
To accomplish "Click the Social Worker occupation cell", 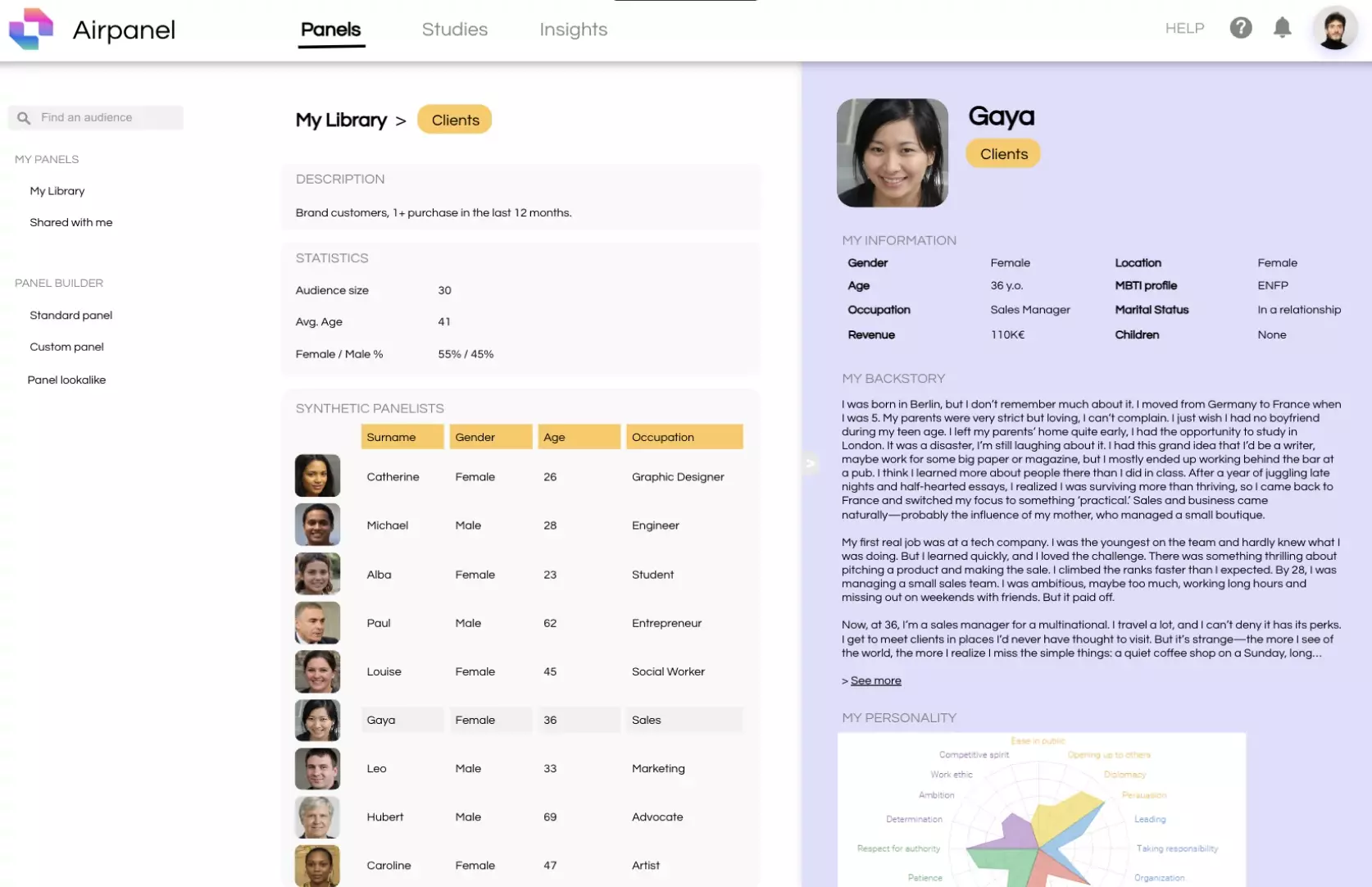I will tap(668, 671).
